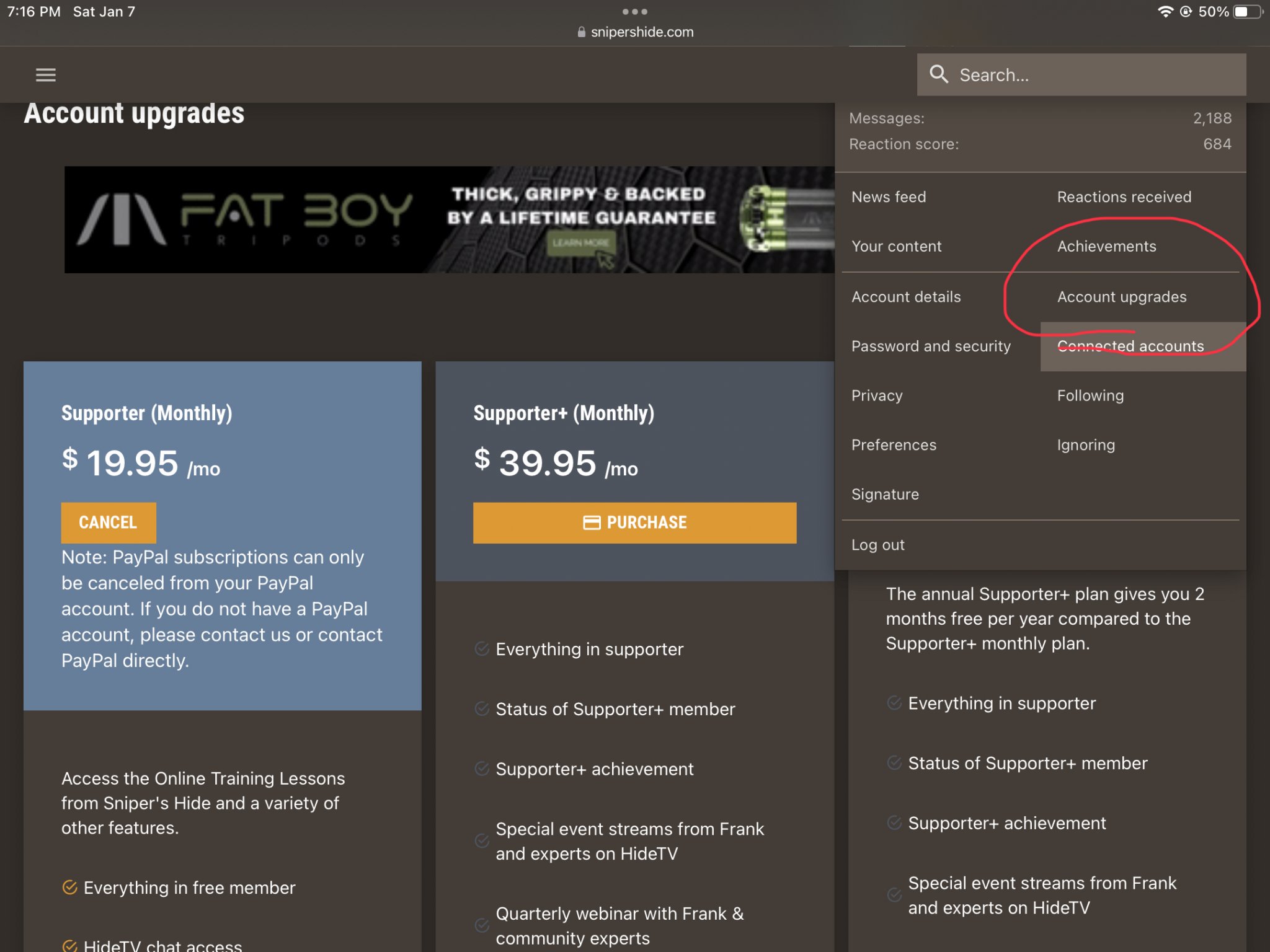Tap the padlock icon beside snipershide.com
The width and height of the screenshot is (1270, 952).
click(581, 32)
